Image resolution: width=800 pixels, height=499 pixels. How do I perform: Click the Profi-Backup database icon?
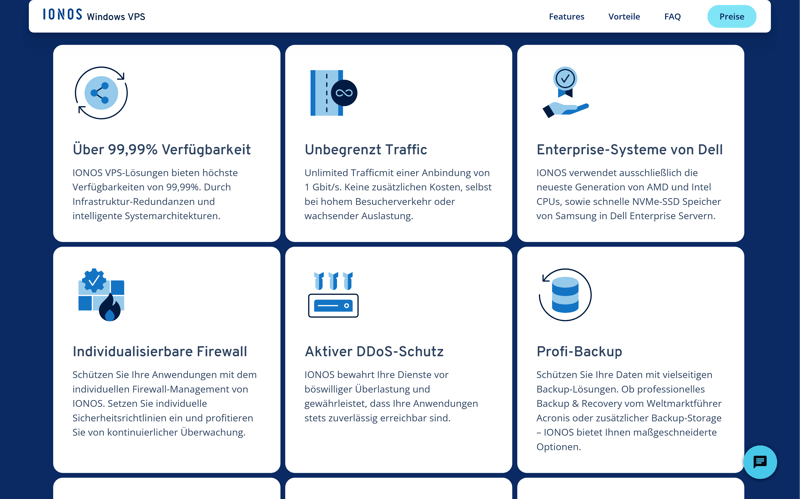565,295
